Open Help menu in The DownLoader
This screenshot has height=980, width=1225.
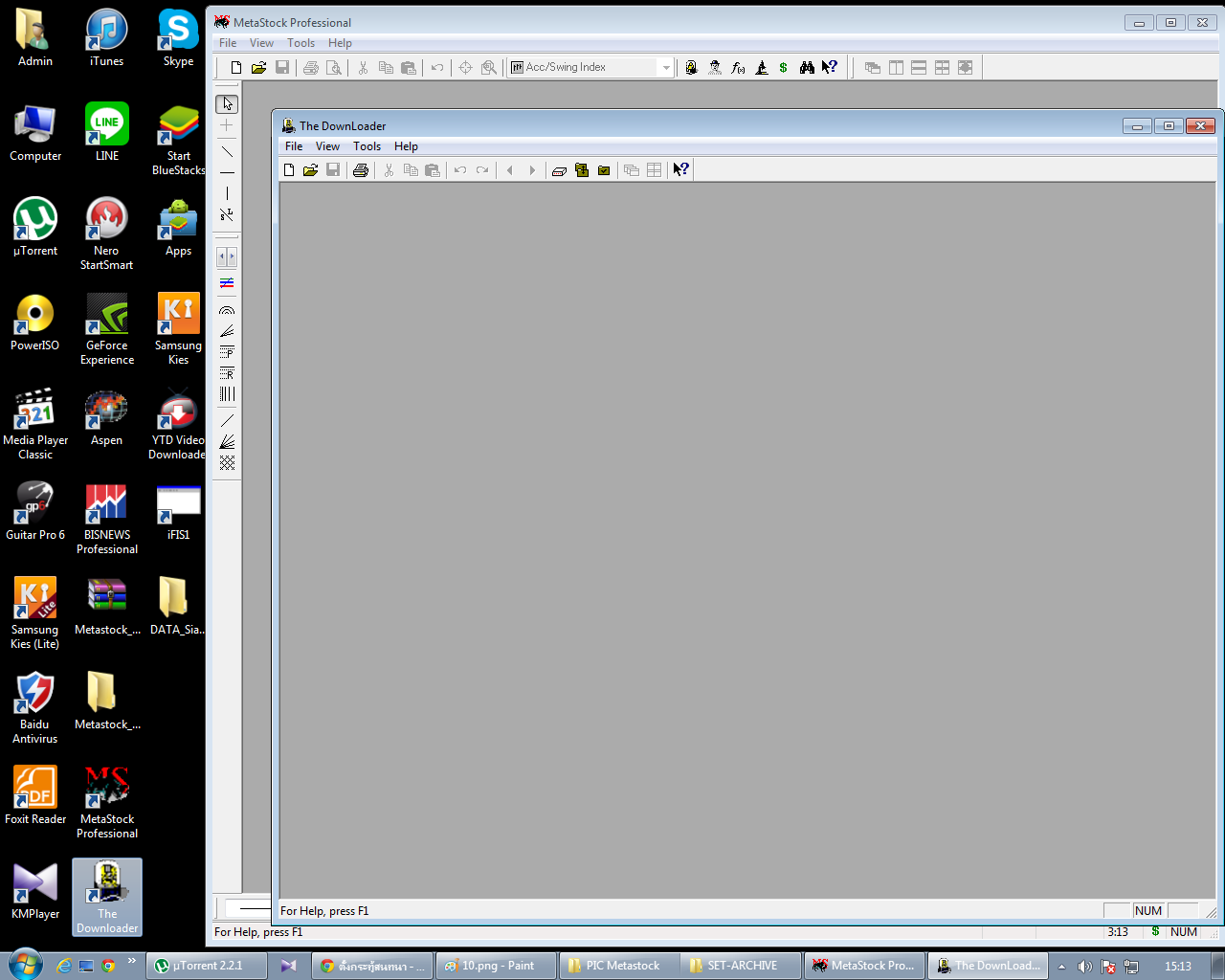[406, 146]
